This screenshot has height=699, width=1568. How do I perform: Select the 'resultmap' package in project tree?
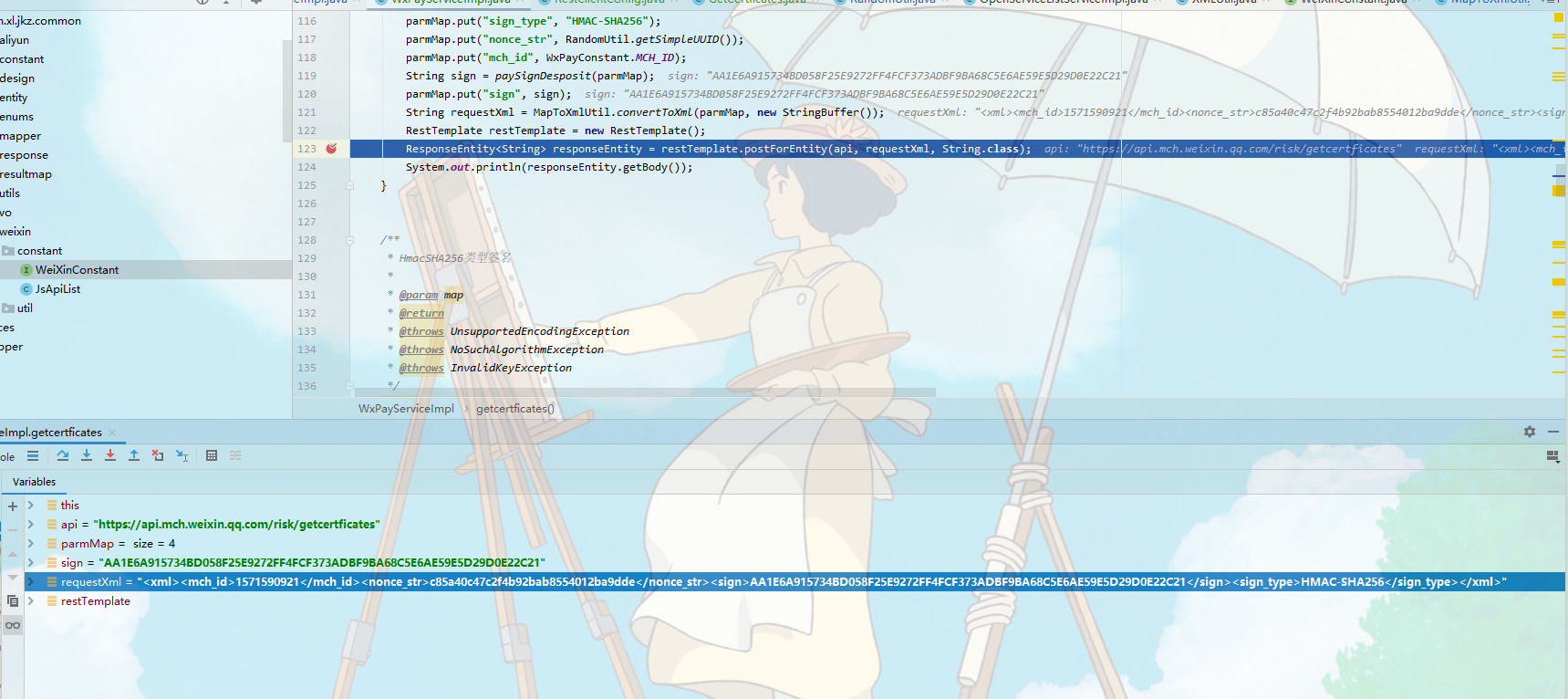pos(26,174)
